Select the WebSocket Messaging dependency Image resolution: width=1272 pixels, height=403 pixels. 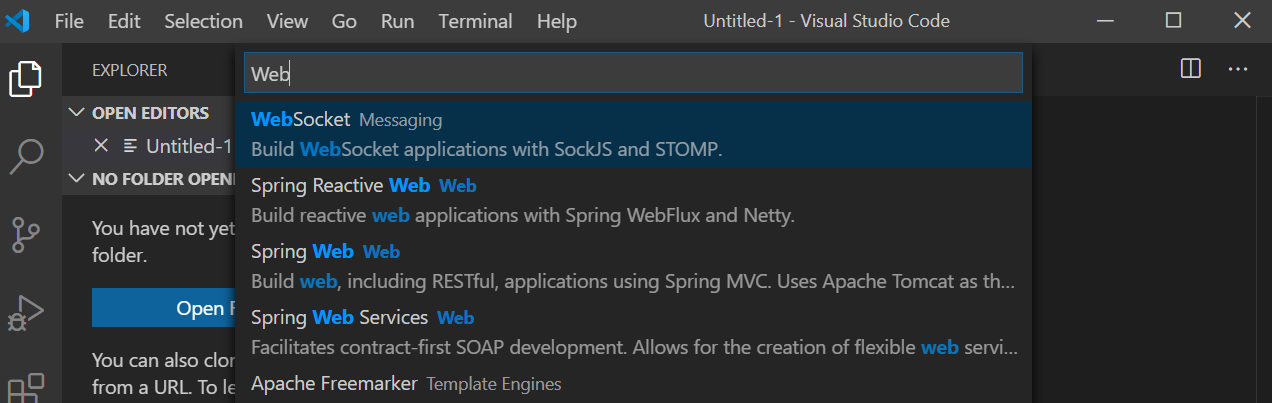[634, 135]
